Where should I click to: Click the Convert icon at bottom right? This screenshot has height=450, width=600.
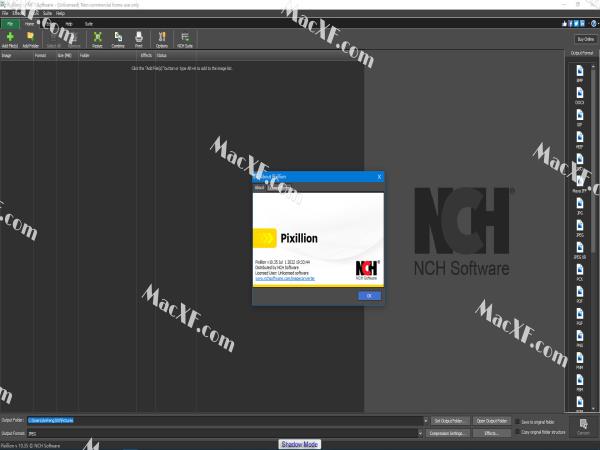(x=584, y=427)
